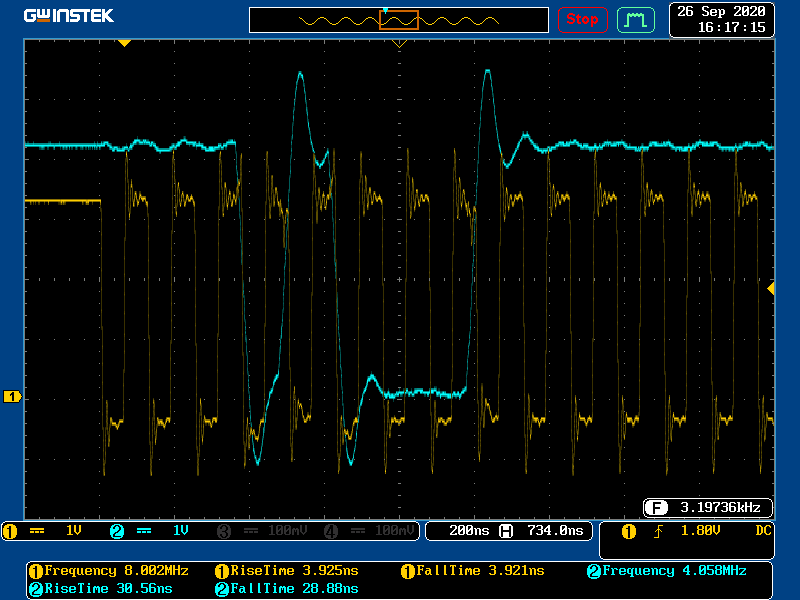
Task: Click the rising edge trigger slope icon
Action: click(x=656, y=531)
